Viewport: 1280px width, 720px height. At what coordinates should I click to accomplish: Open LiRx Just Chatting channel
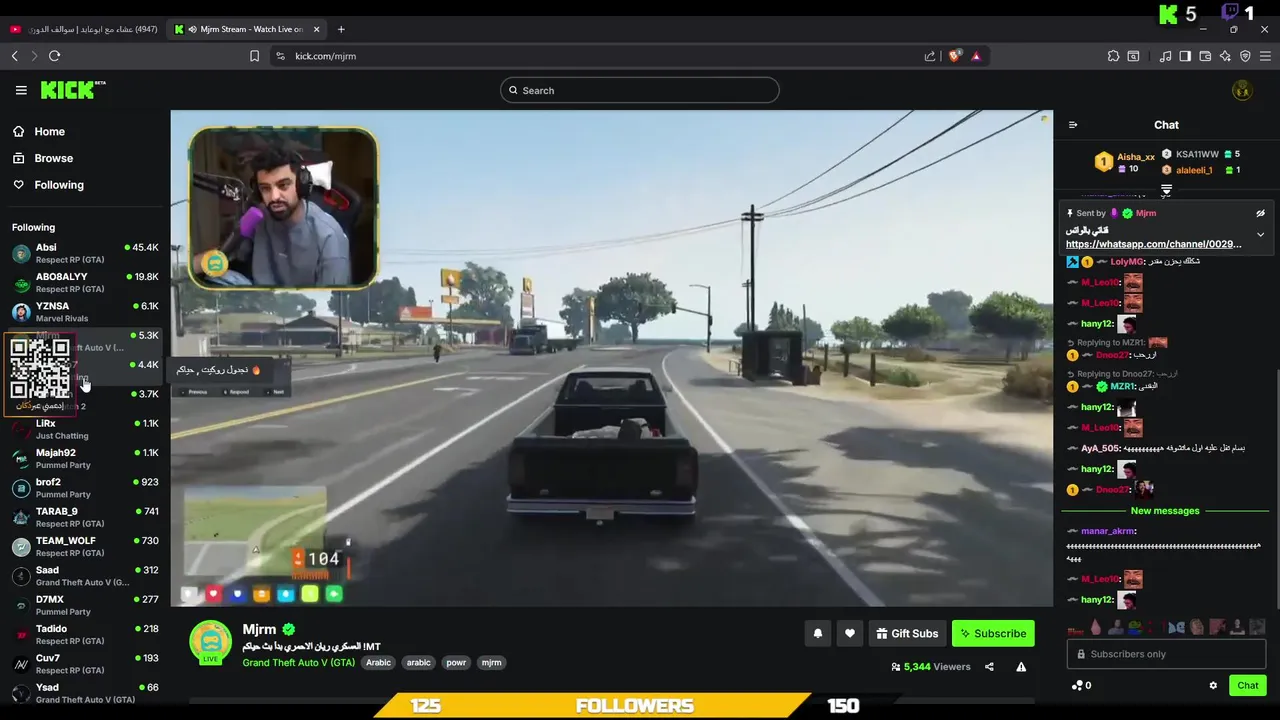coord(85,430)
